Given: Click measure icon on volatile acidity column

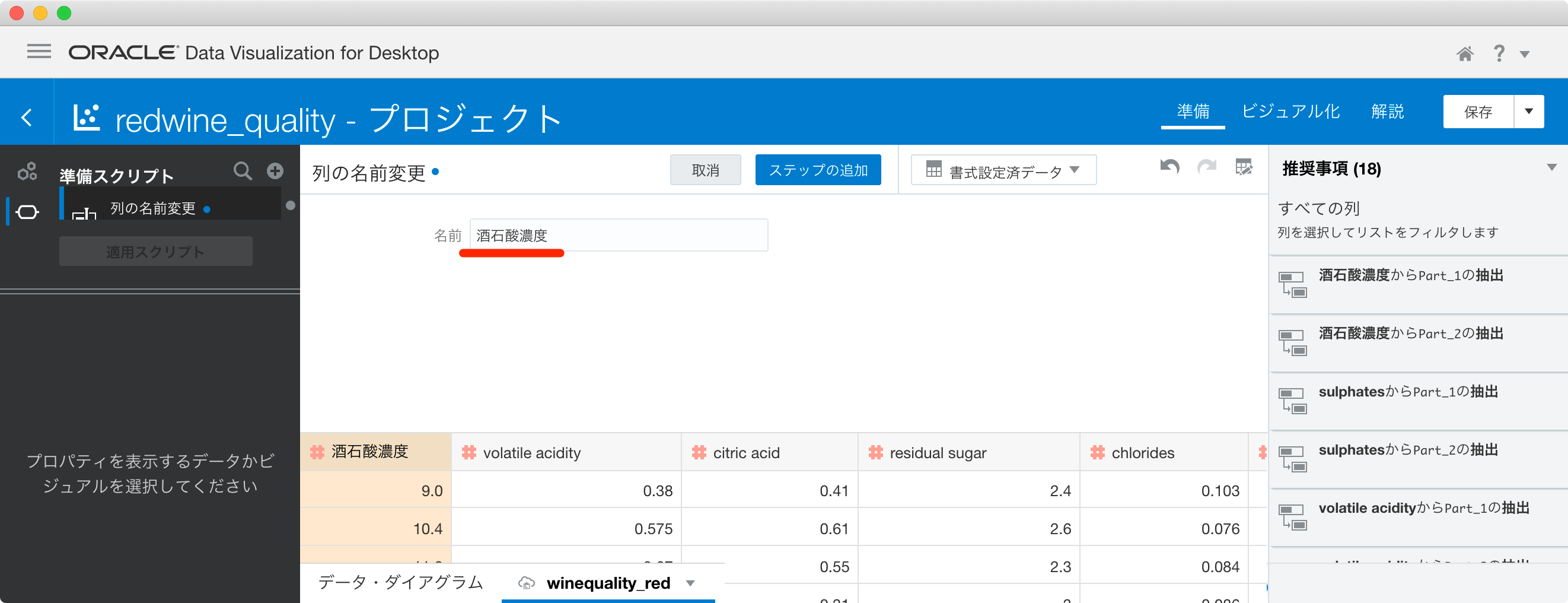Looking at the screenshot, I should coord(469,452).
